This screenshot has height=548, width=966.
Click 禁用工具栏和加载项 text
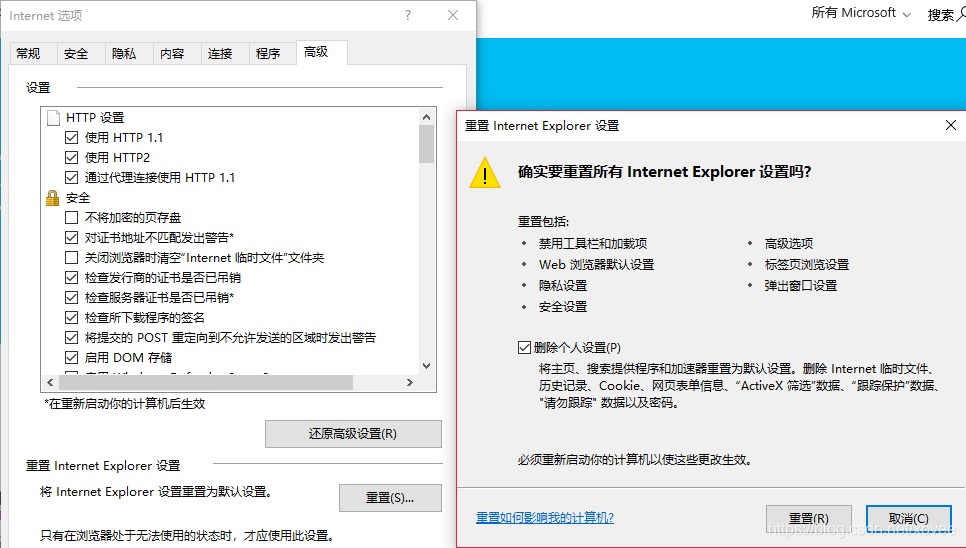pos(593,243)
